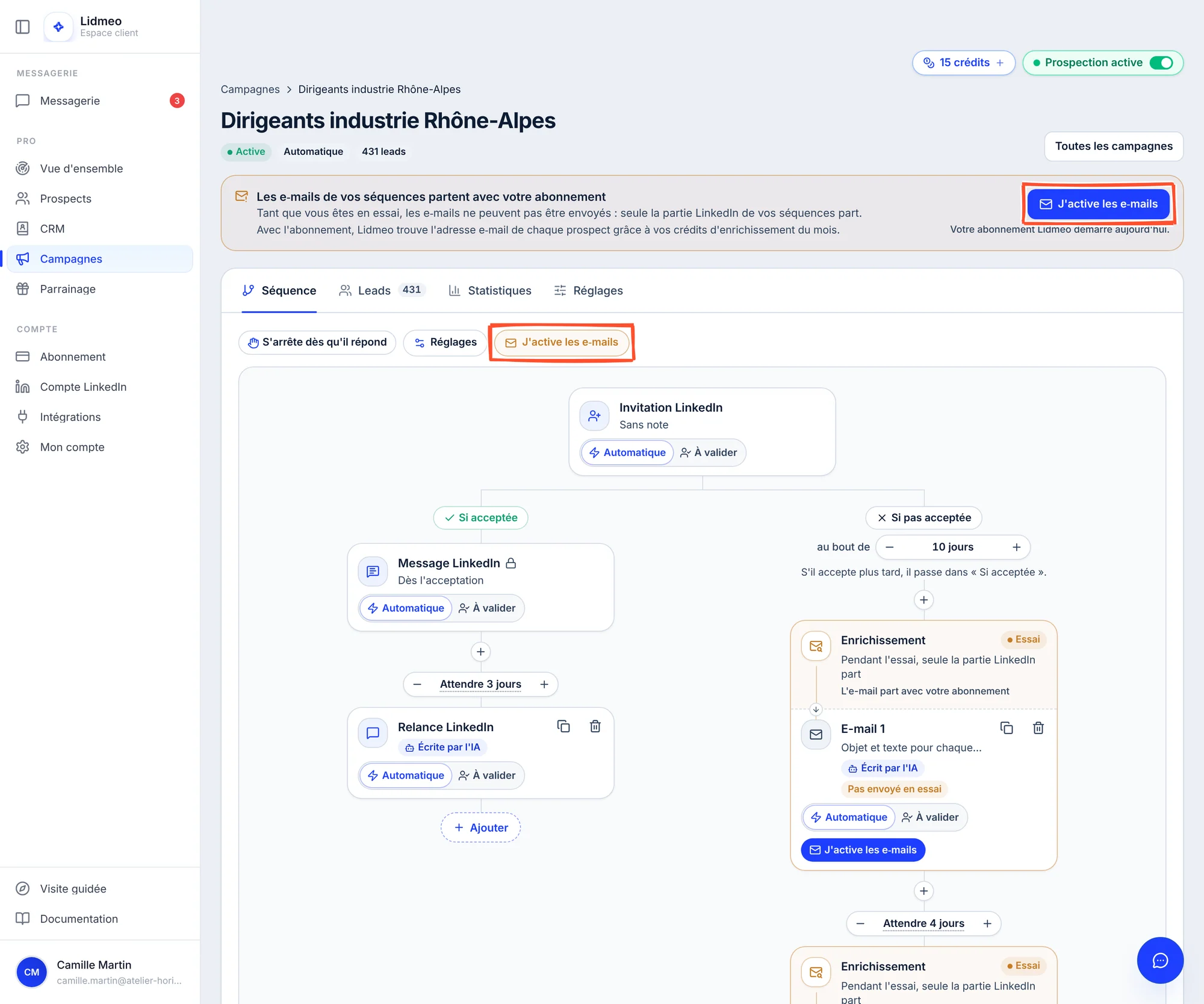Decrease the 10 jours delay
Image resolution: width=1204 pixels, height=1004 pixels.
point(889,547)
